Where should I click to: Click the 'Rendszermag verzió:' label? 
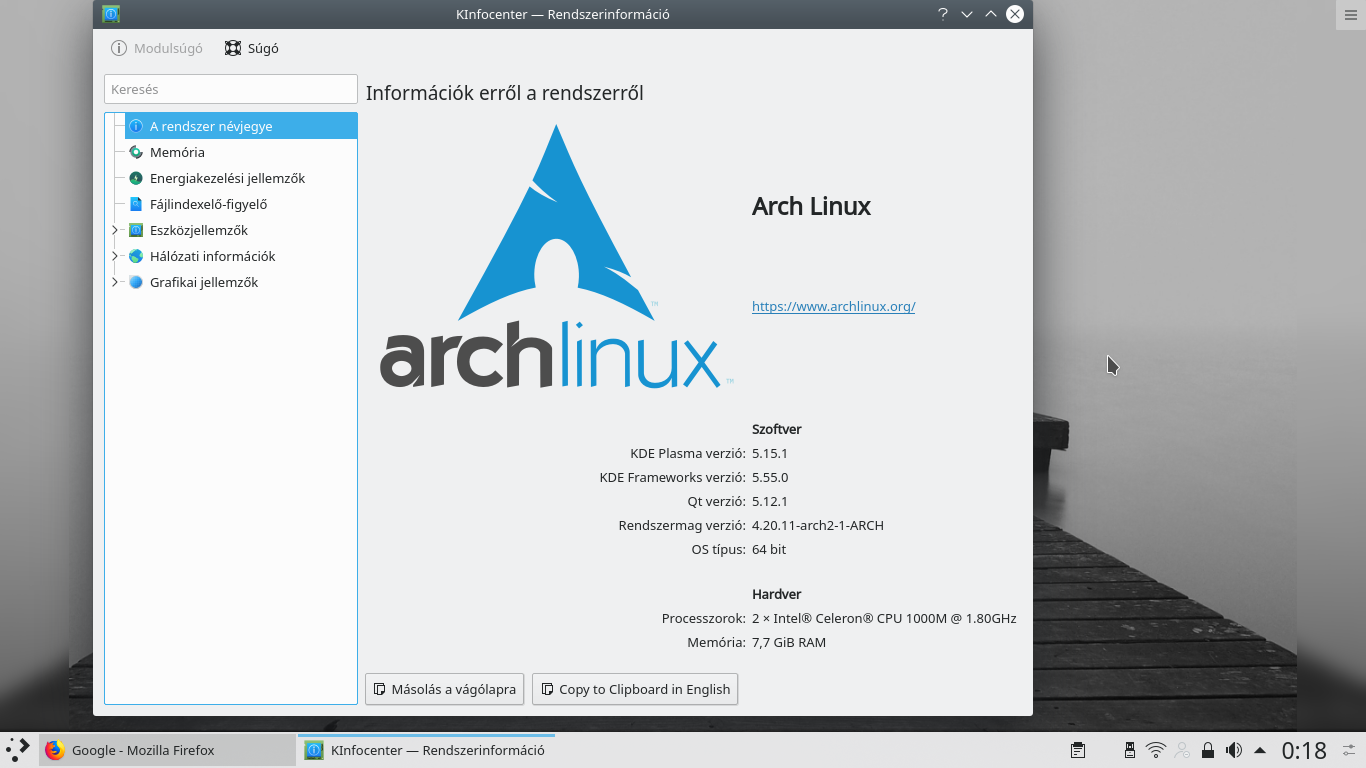[x=683, y=525]
